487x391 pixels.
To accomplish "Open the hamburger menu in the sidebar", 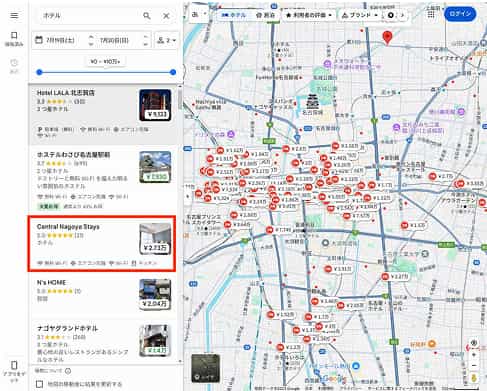I will coord(14,15).
